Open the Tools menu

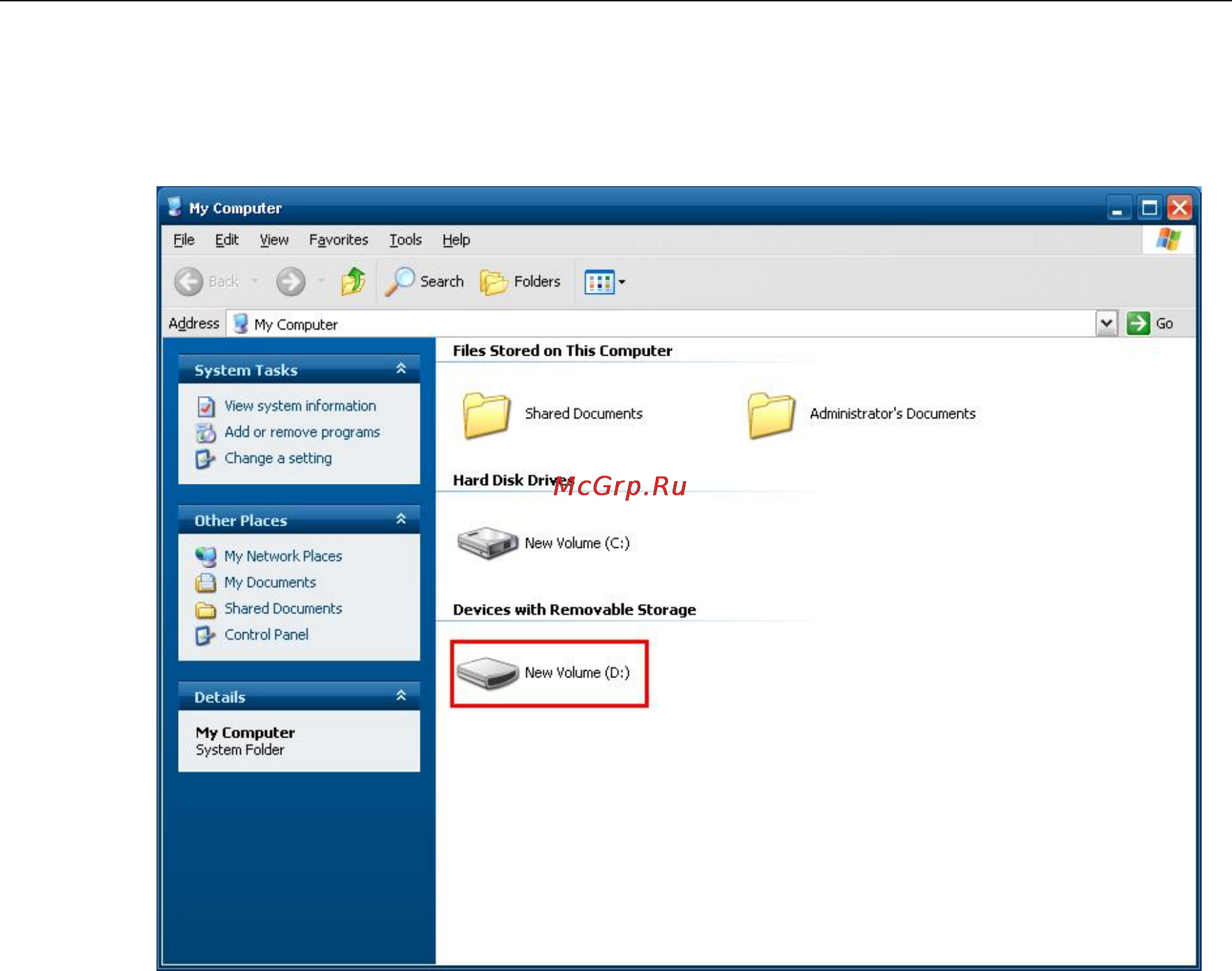click(405, 240)
